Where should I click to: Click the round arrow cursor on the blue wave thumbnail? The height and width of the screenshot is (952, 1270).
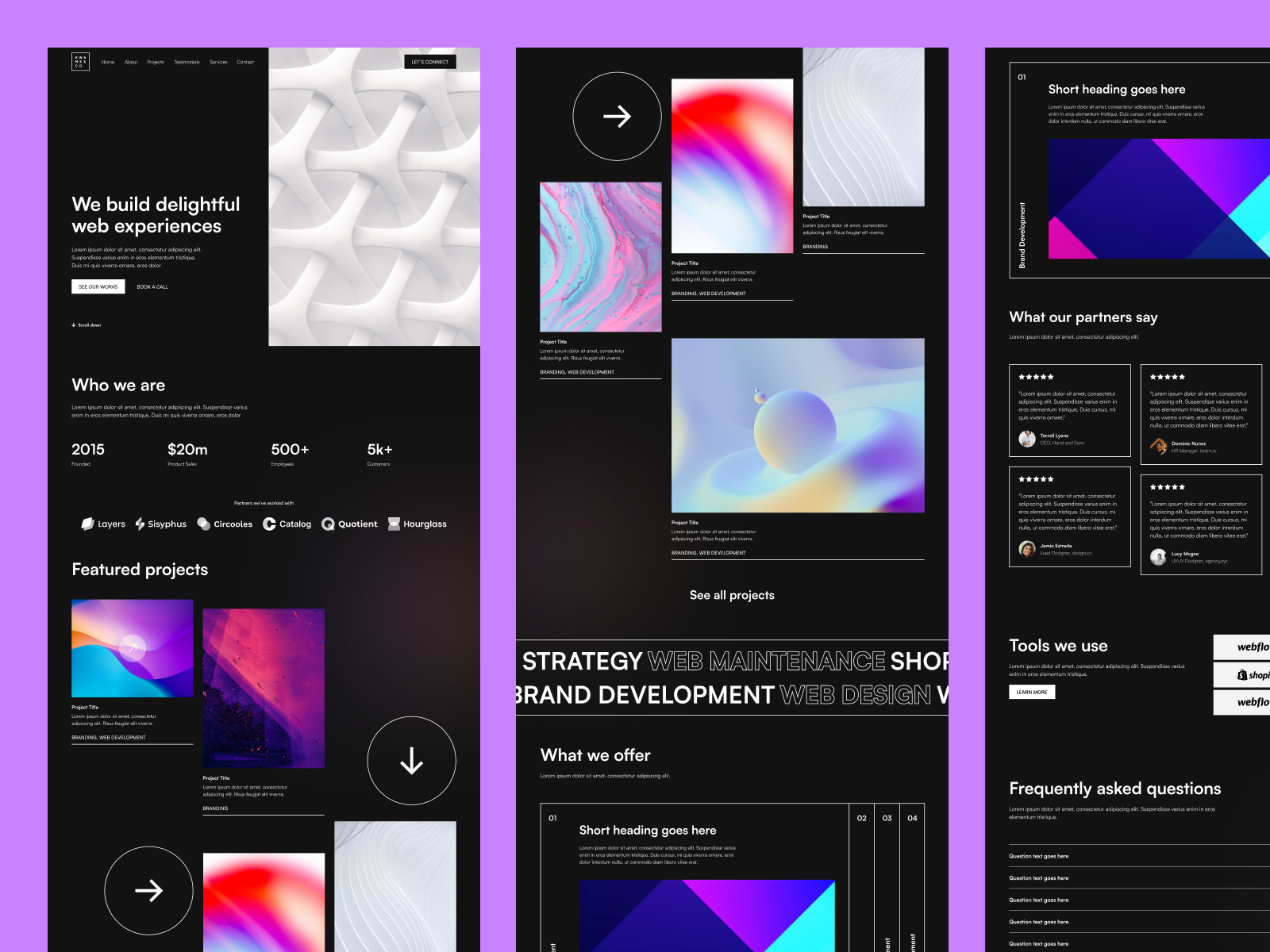coord(133,648)
